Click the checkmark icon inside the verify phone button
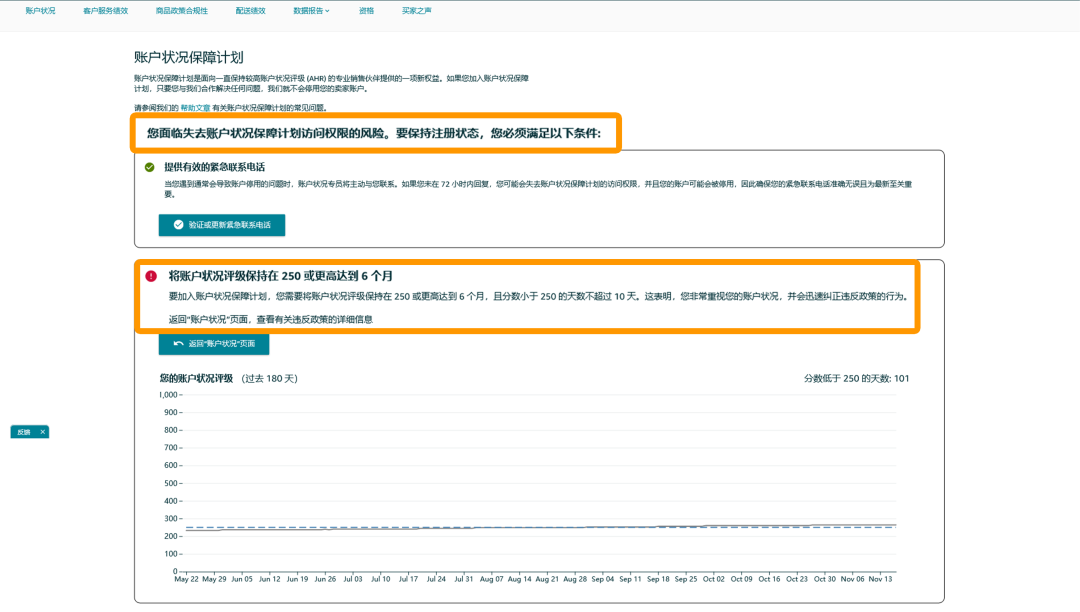 [178, 225]
